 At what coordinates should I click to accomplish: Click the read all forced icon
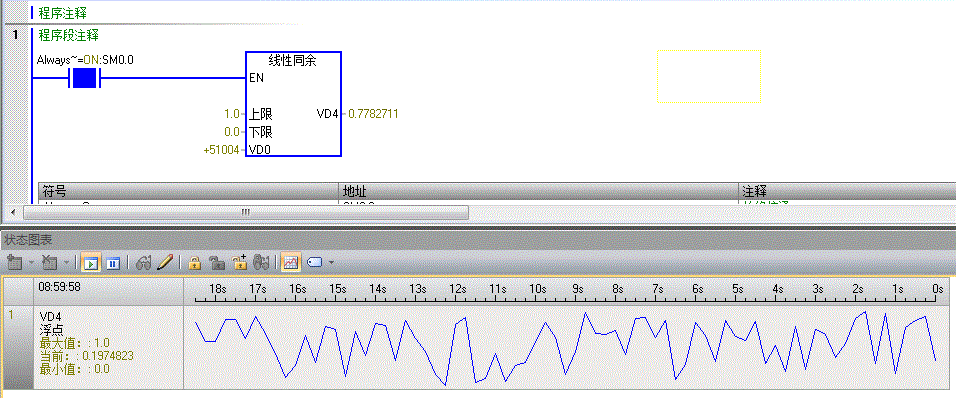tap(262, 263)
